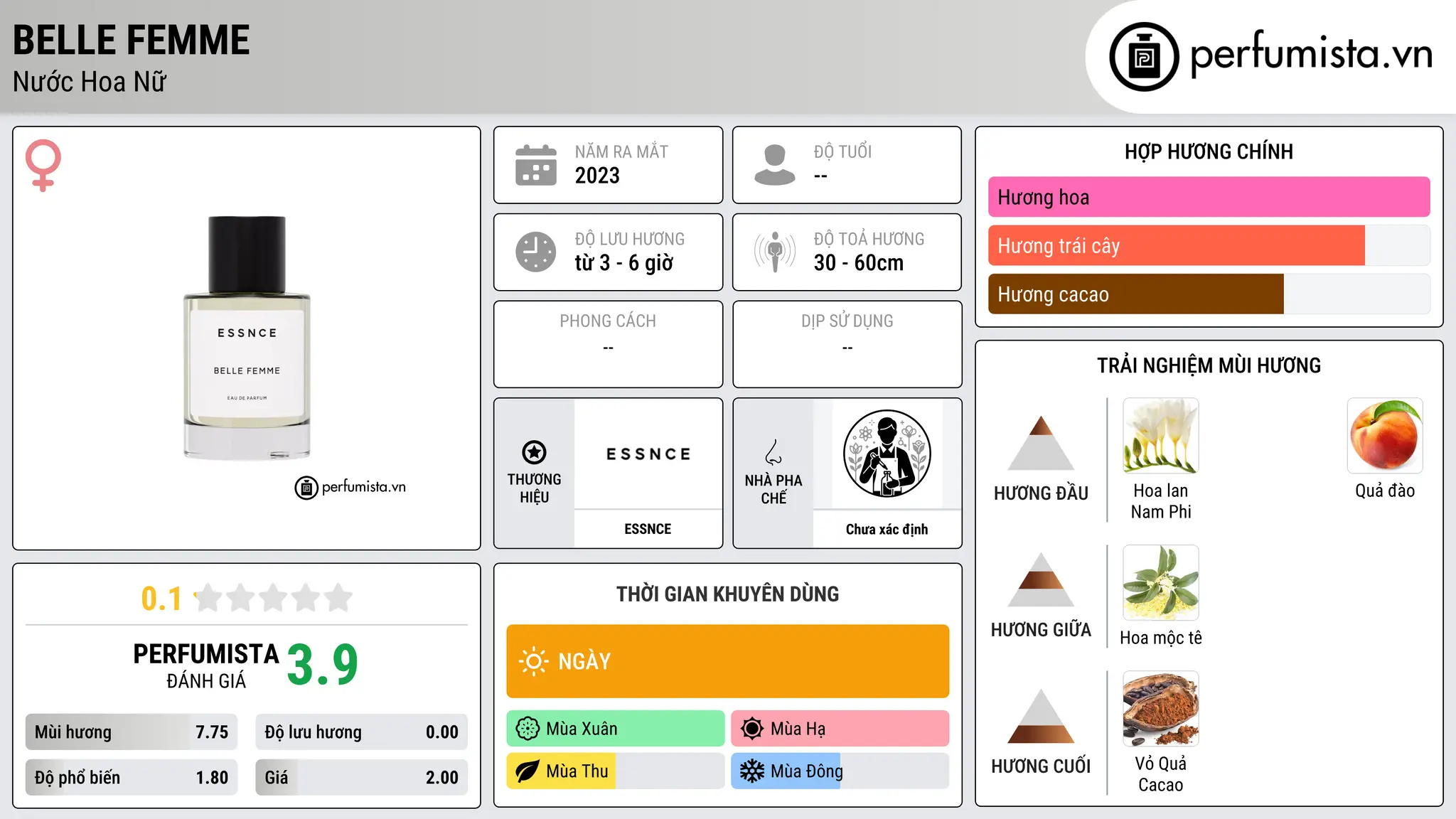This screenshot has height=819, width=1456.
Task: Click the DỊP SỬ DỤNG heading
Action: pos(847,321)
